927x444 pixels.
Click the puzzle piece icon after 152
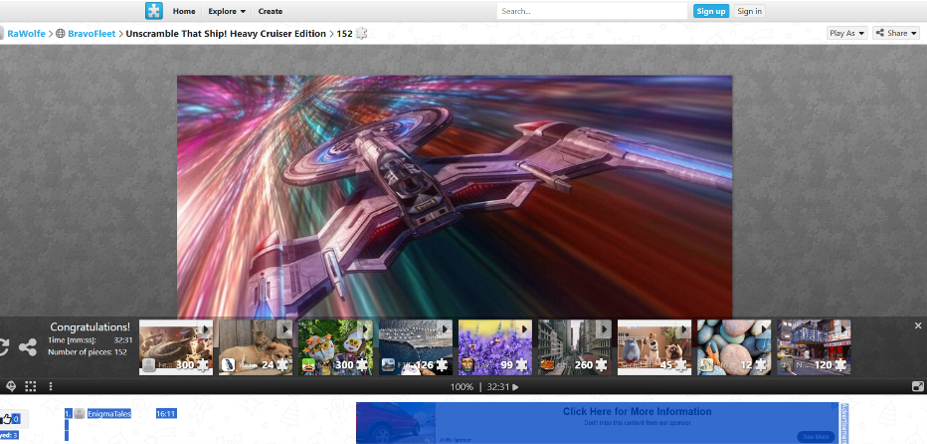coord(361,34)
